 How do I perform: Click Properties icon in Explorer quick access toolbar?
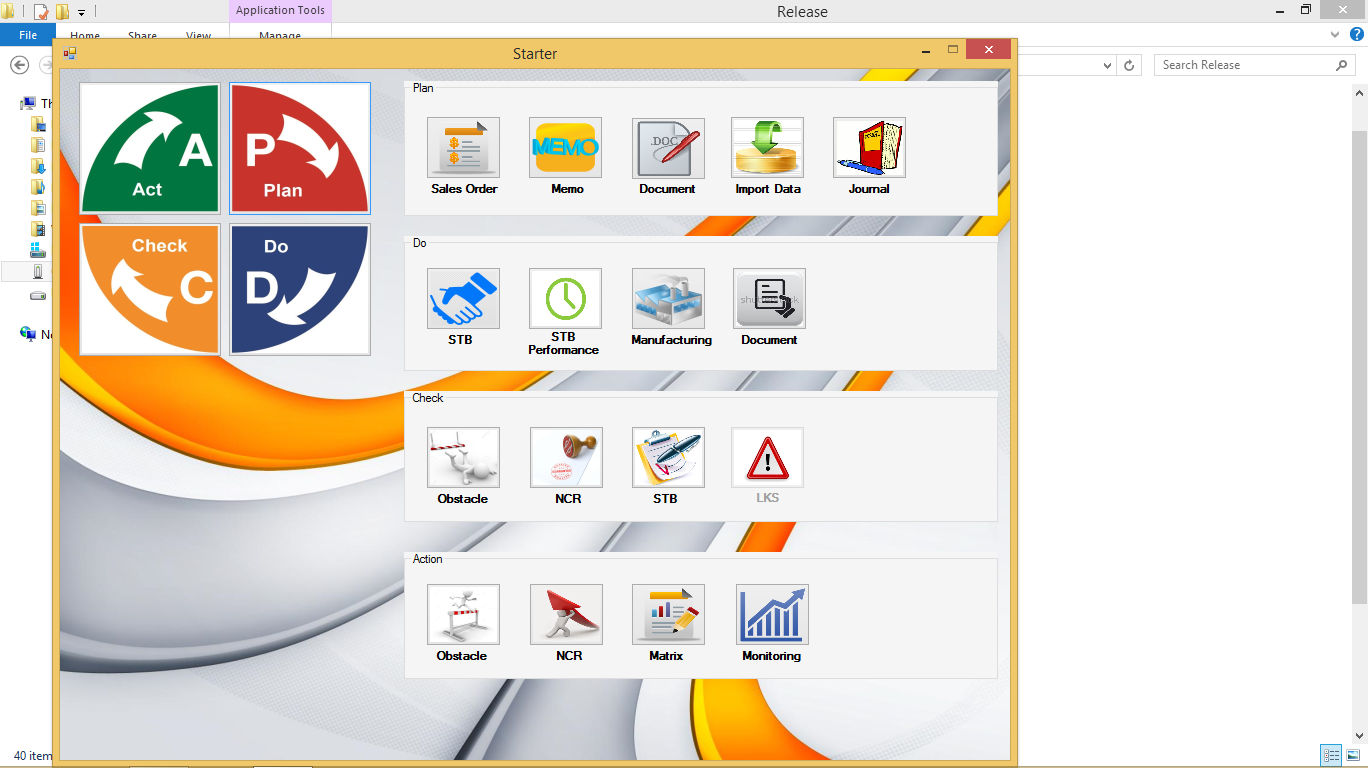(x=41, y=12)
